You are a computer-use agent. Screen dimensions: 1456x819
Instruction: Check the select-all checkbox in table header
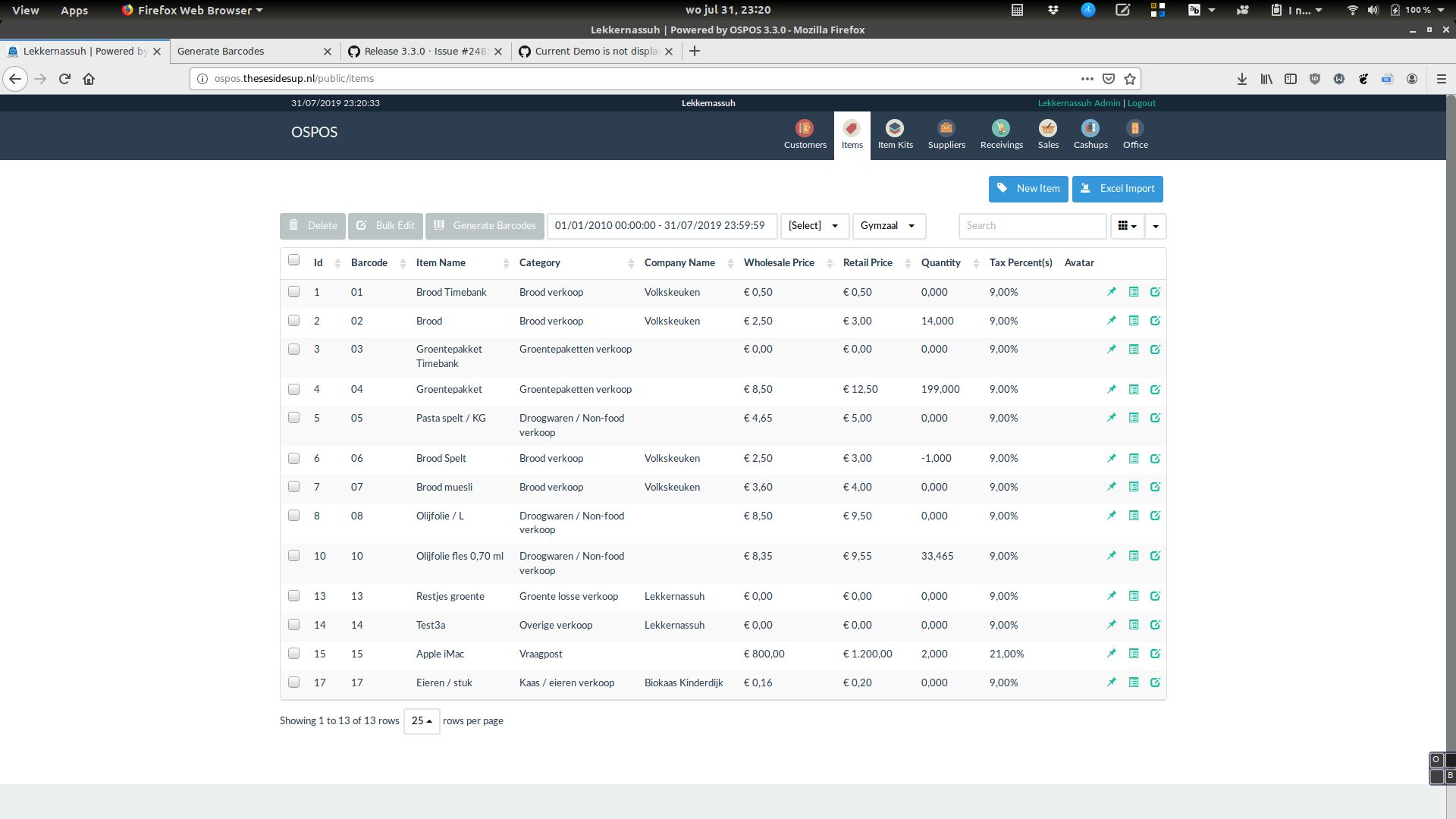click(x=293, y=260)
